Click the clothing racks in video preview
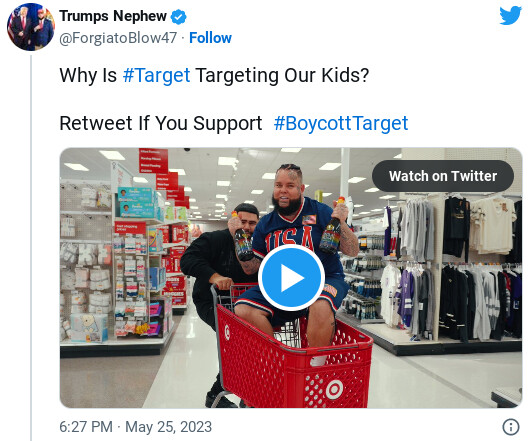Image resolution: width=529 pixels, height=441 pixels. (x=450, y=267)
